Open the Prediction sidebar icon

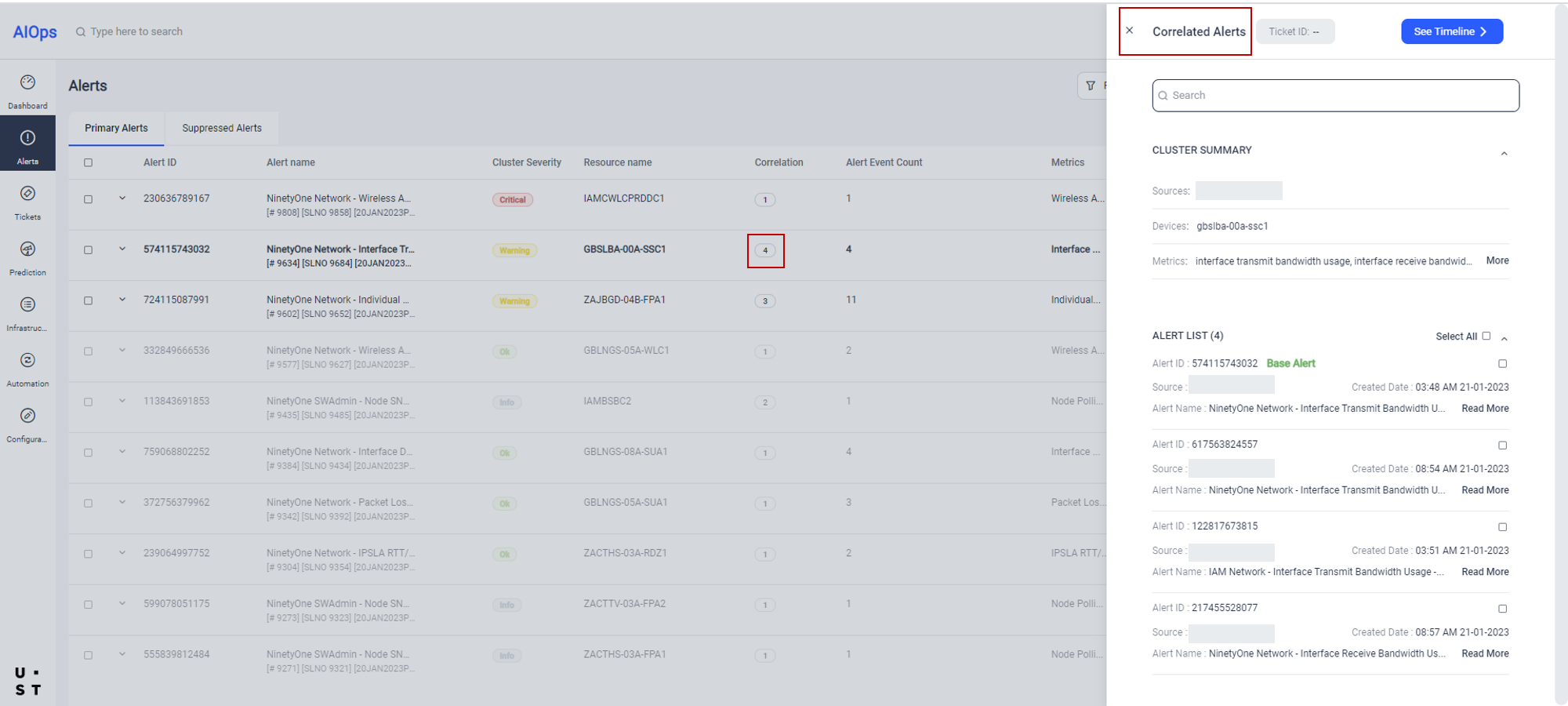[x=27, y=249]
